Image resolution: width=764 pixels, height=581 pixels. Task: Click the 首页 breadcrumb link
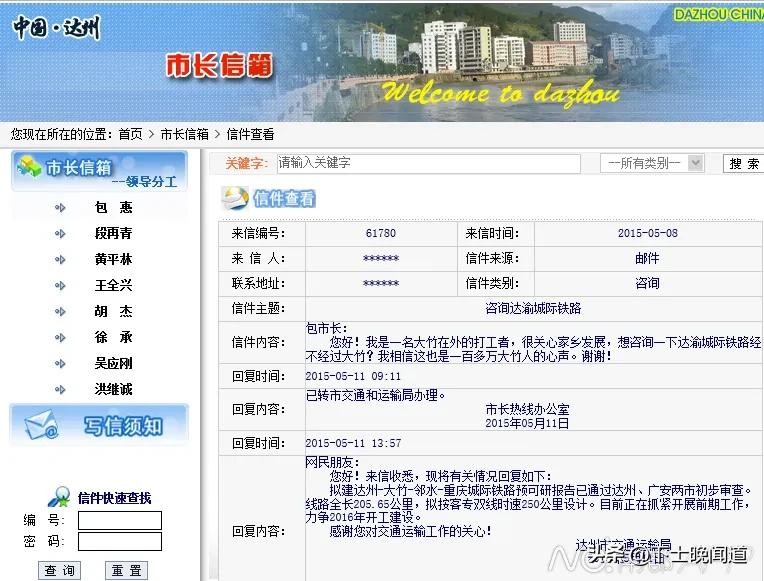(130, 134)
